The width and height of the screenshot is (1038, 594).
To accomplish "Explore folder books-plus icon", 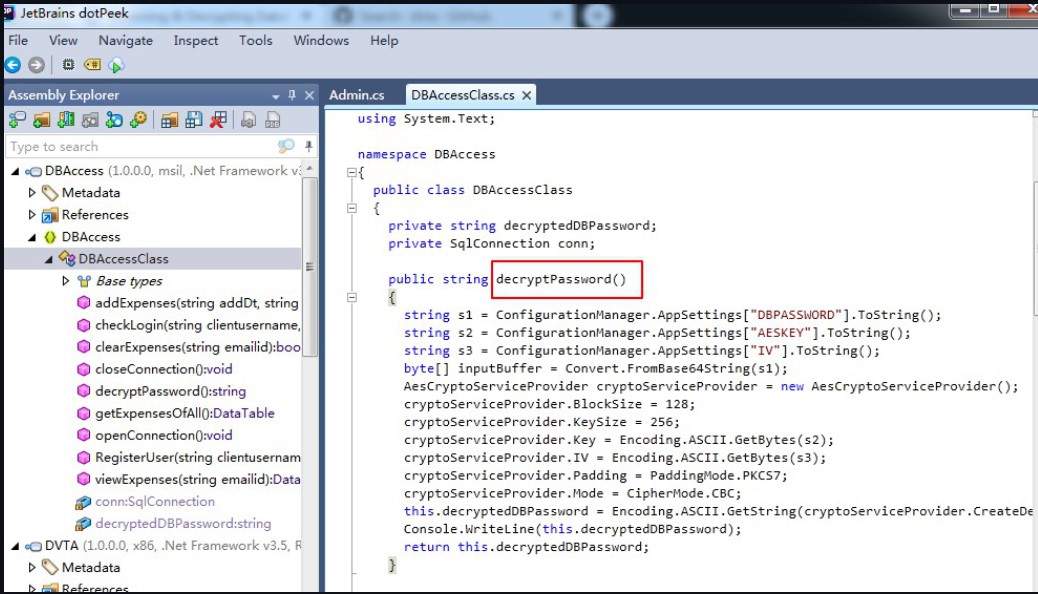I will coord(66,120).
